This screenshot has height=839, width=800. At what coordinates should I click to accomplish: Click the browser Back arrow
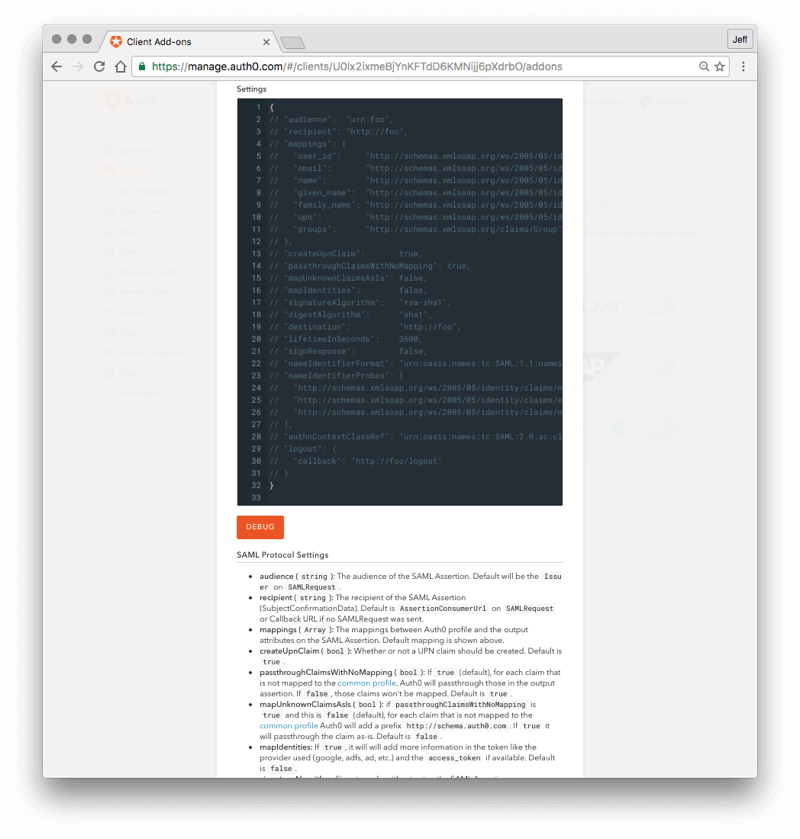57,66
